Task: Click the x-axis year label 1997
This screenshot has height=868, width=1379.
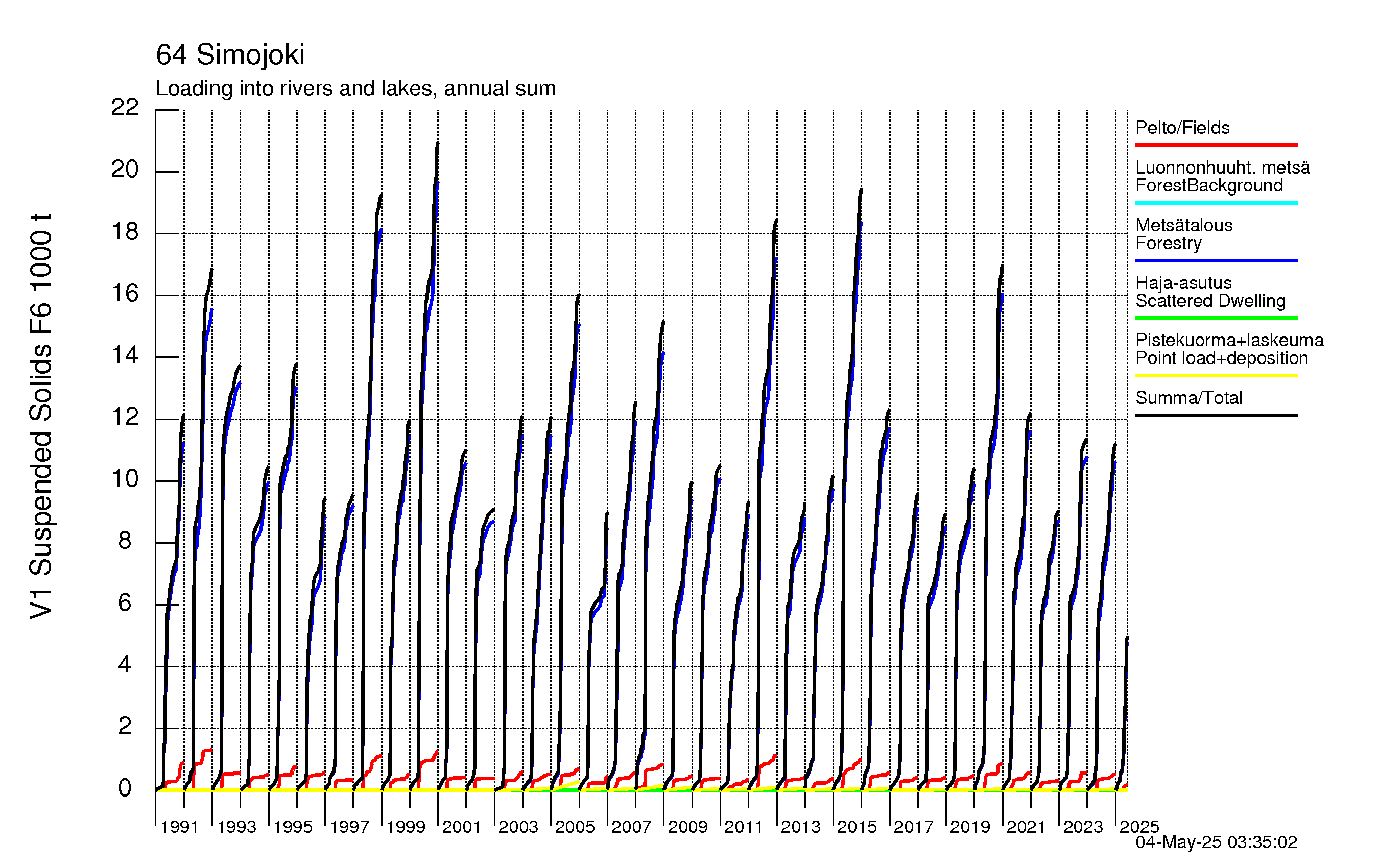Action: tap(349, 827)
